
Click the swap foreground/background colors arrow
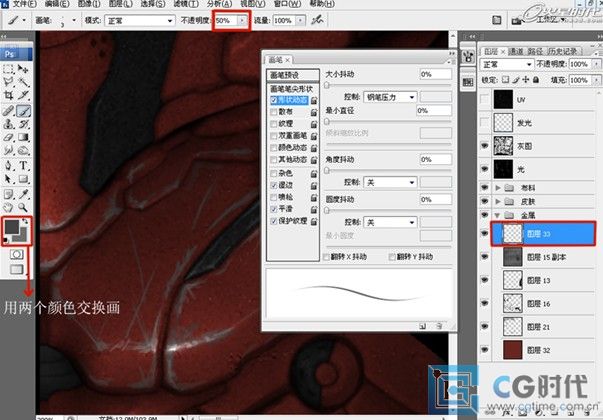tap(25, 221)
